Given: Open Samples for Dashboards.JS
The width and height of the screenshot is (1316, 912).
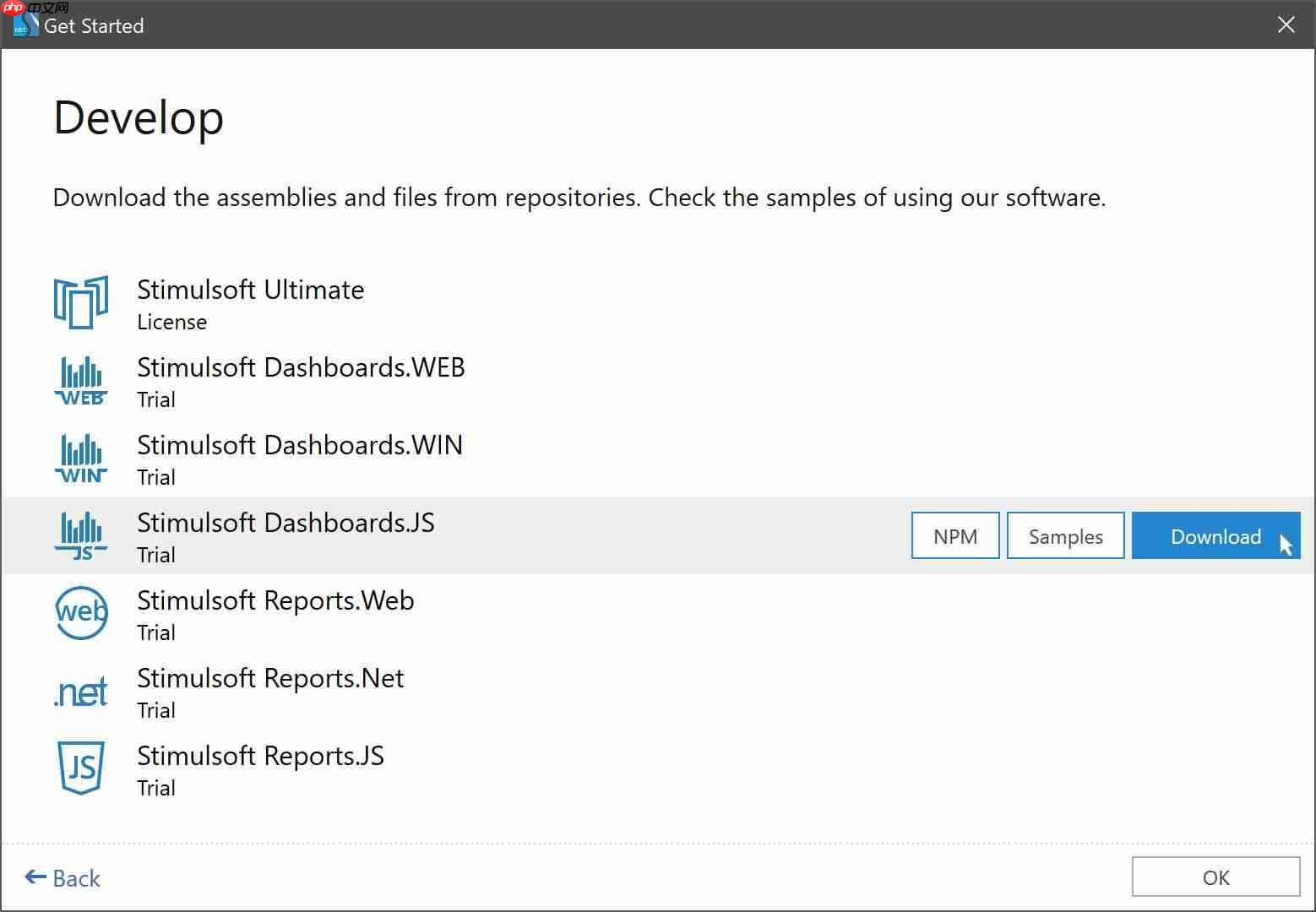Looking at the screenshot, I should [x=1065, y=536].
